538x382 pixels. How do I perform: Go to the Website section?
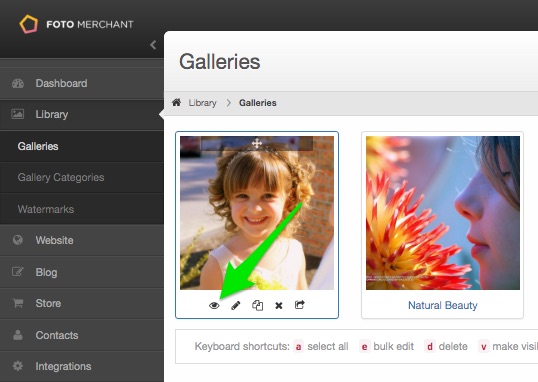82,240
